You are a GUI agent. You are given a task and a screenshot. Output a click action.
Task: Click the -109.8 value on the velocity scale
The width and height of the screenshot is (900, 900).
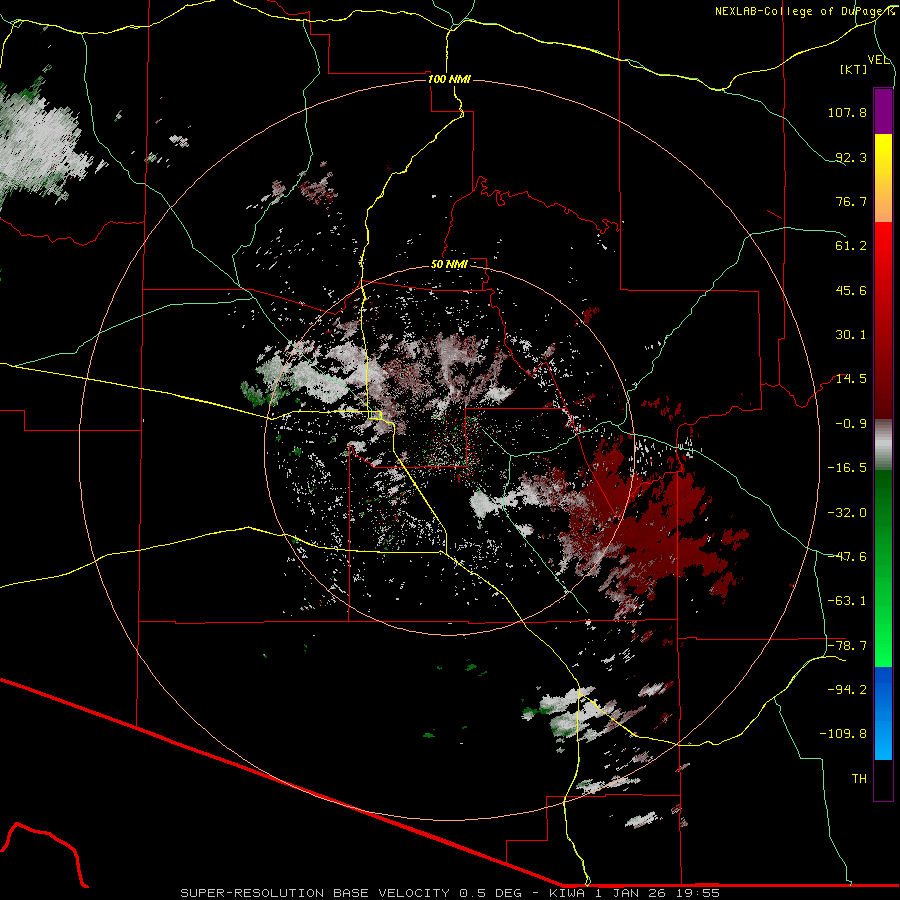[x=843, y=734]
